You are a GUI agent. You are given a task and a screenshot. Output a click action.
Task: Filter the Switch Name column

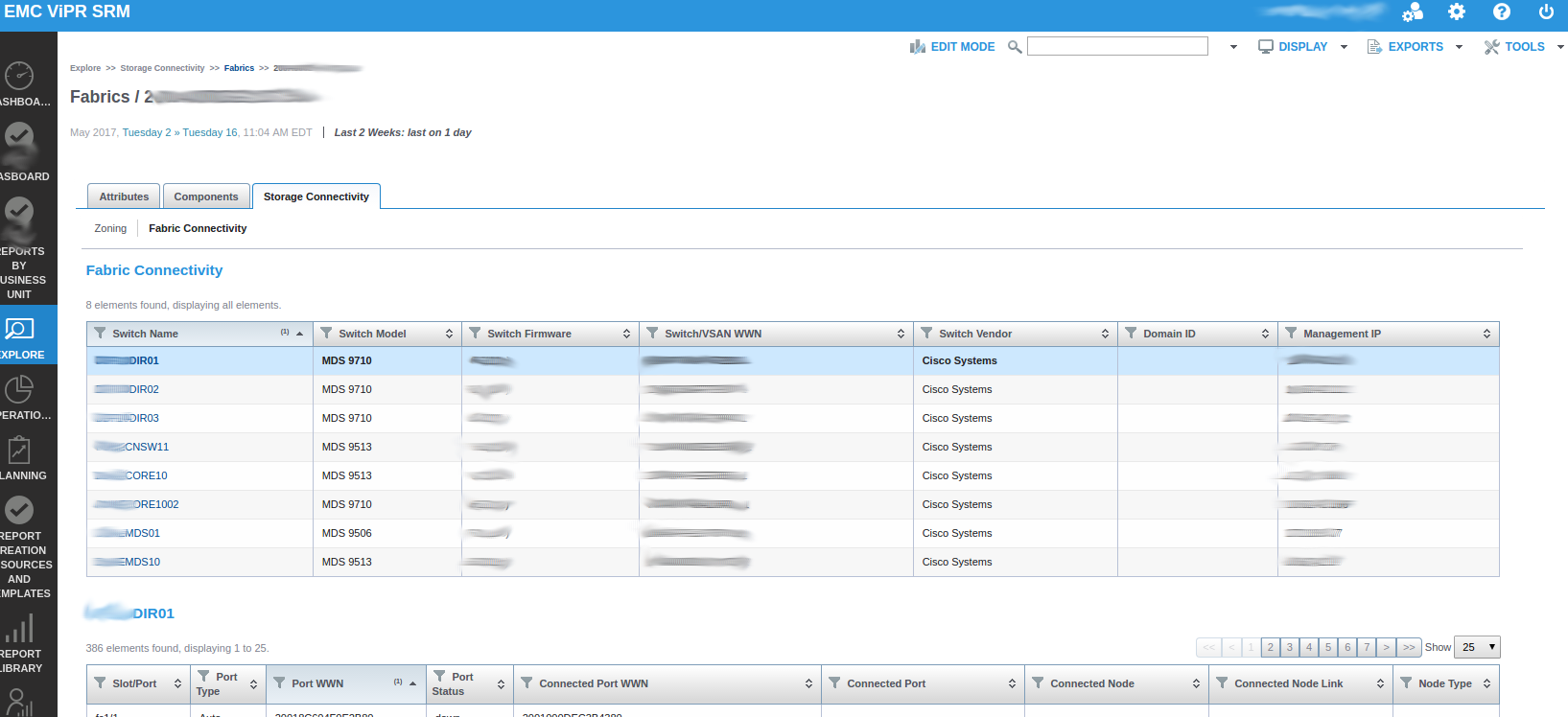(x=100, y=333)
